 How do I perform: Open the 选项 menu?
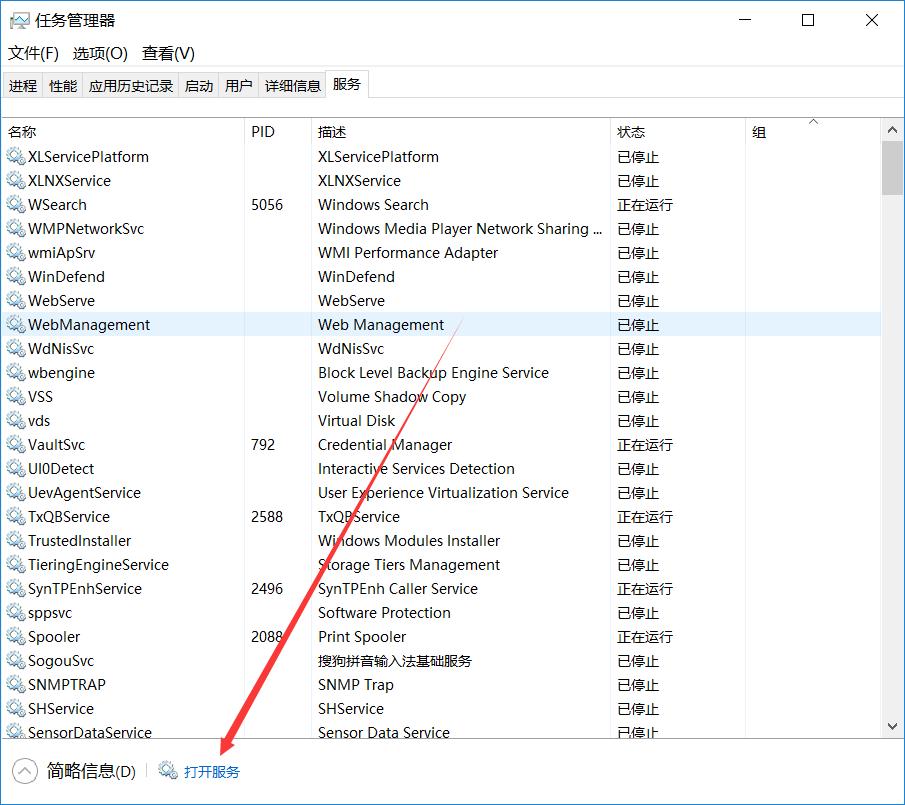pos(99,53)
